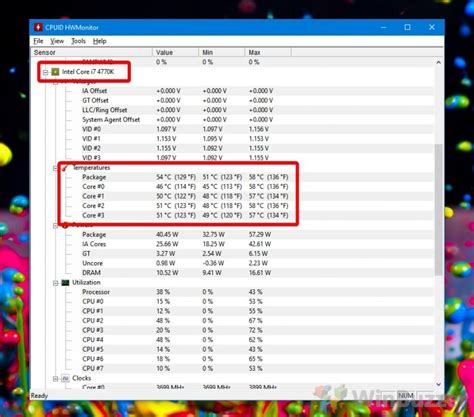
Task: Select the VID #1 row
Action: tap(233, 139)
